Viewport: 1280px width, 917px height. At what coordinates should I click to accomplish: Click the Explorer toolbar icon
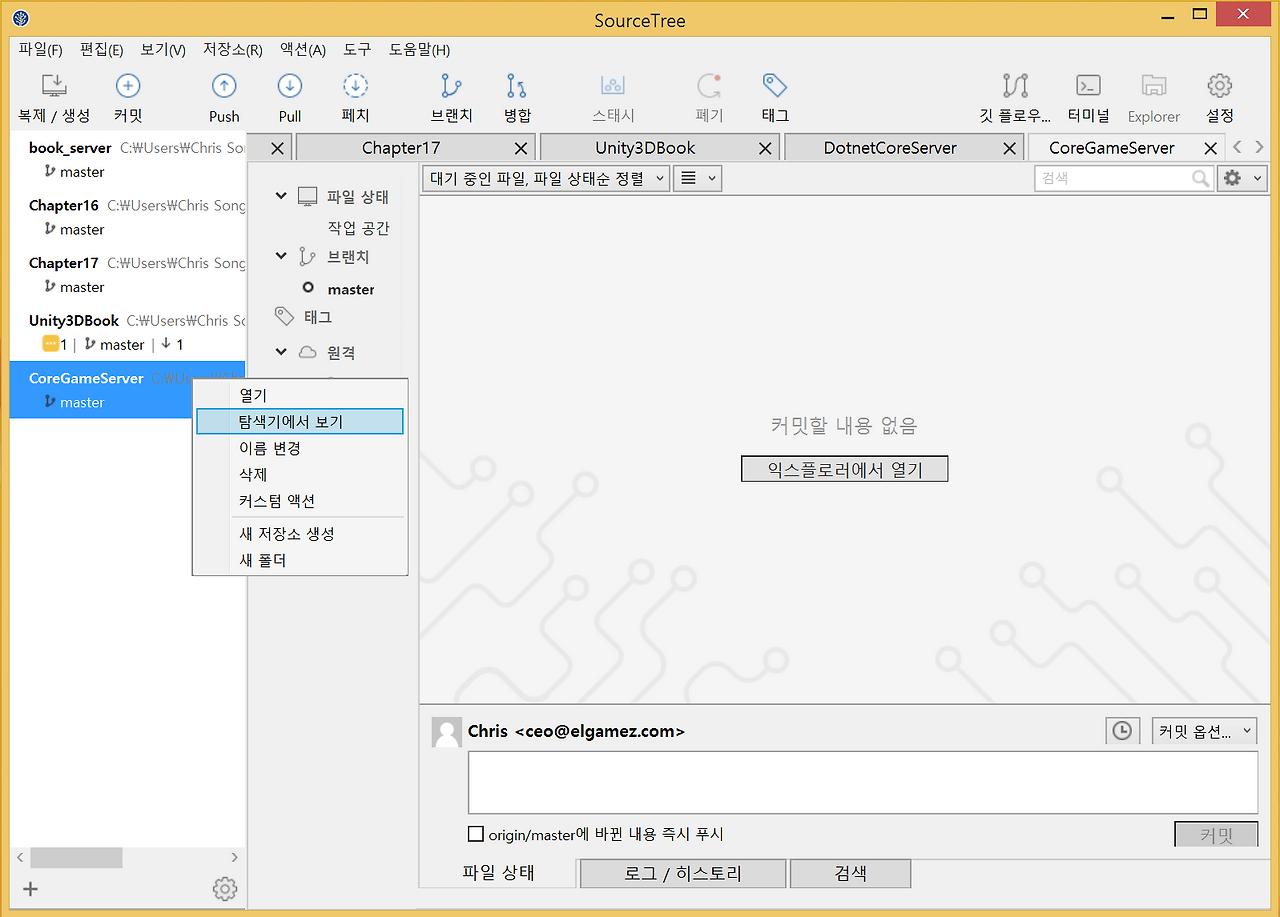point(1154,86)
